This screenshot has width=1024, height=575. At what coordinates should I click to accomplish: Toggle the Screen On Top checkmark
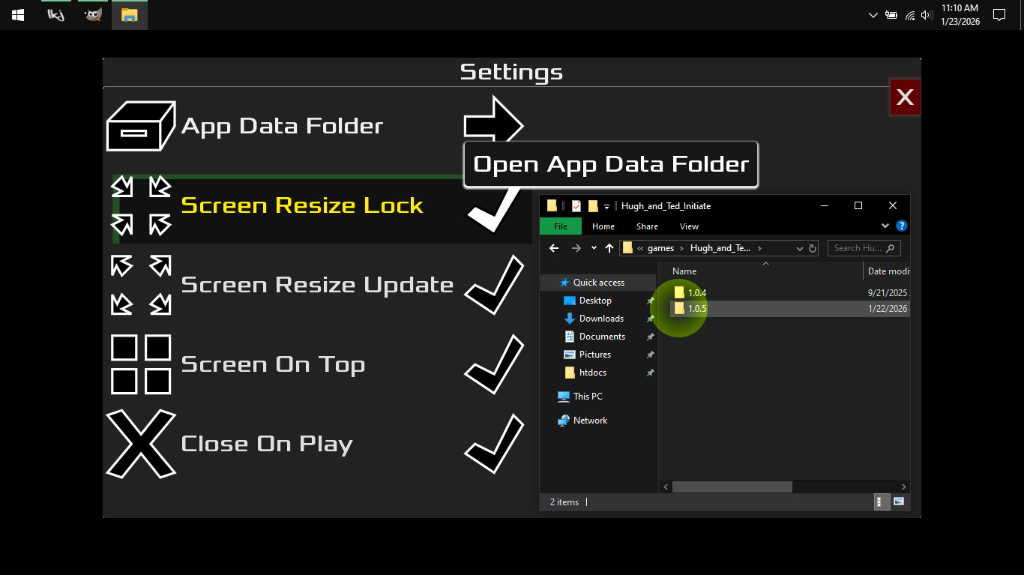pyautogui.click(x=494, y=365)
